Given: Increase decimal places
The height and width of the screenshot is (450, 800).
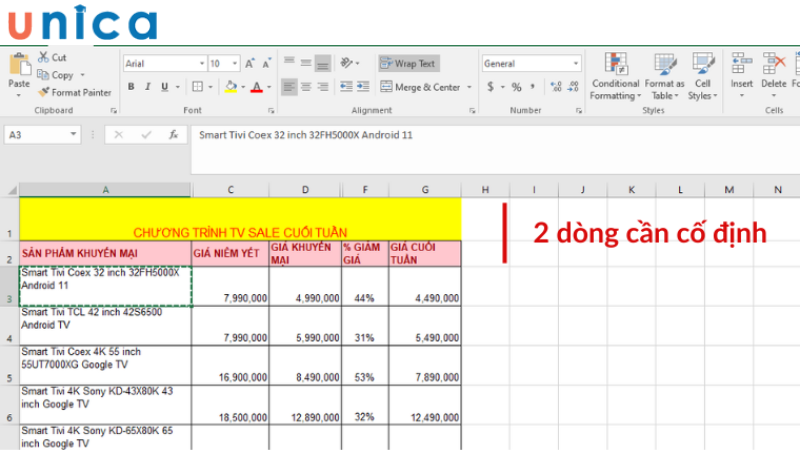Looking at the screenshot, I should [556, 87].
